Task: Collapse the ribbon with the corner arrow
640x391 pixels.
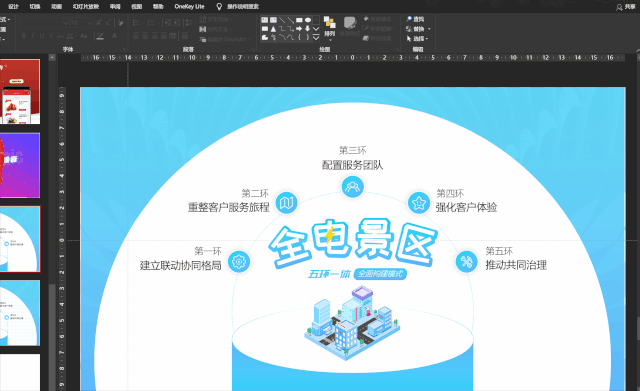Action: [638, 50]
